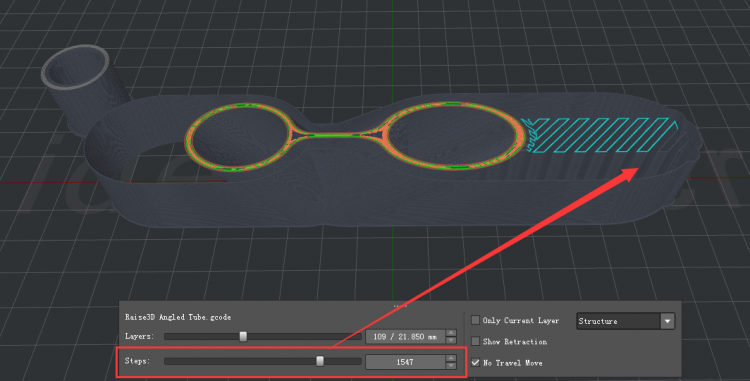Increase the Layers value with up arrow

451,333
